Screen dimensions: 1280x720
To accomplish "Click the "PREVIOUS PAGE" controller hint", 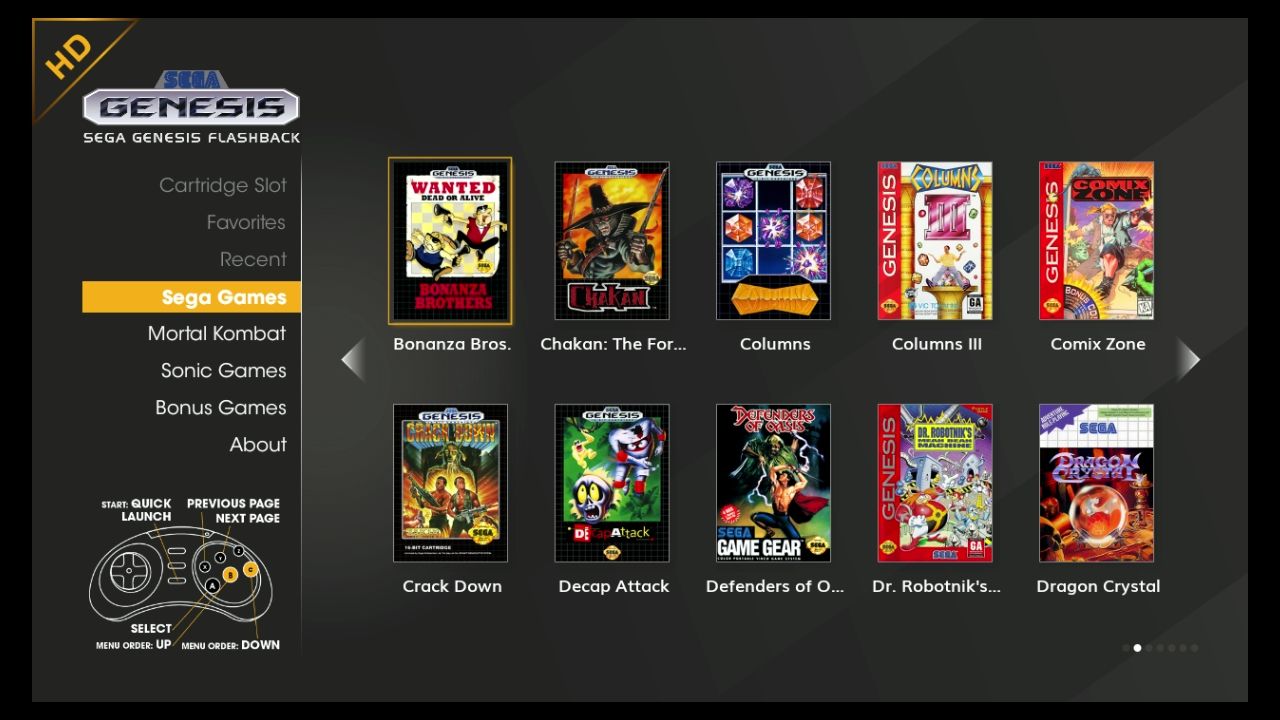I will (x=233, y=503).
